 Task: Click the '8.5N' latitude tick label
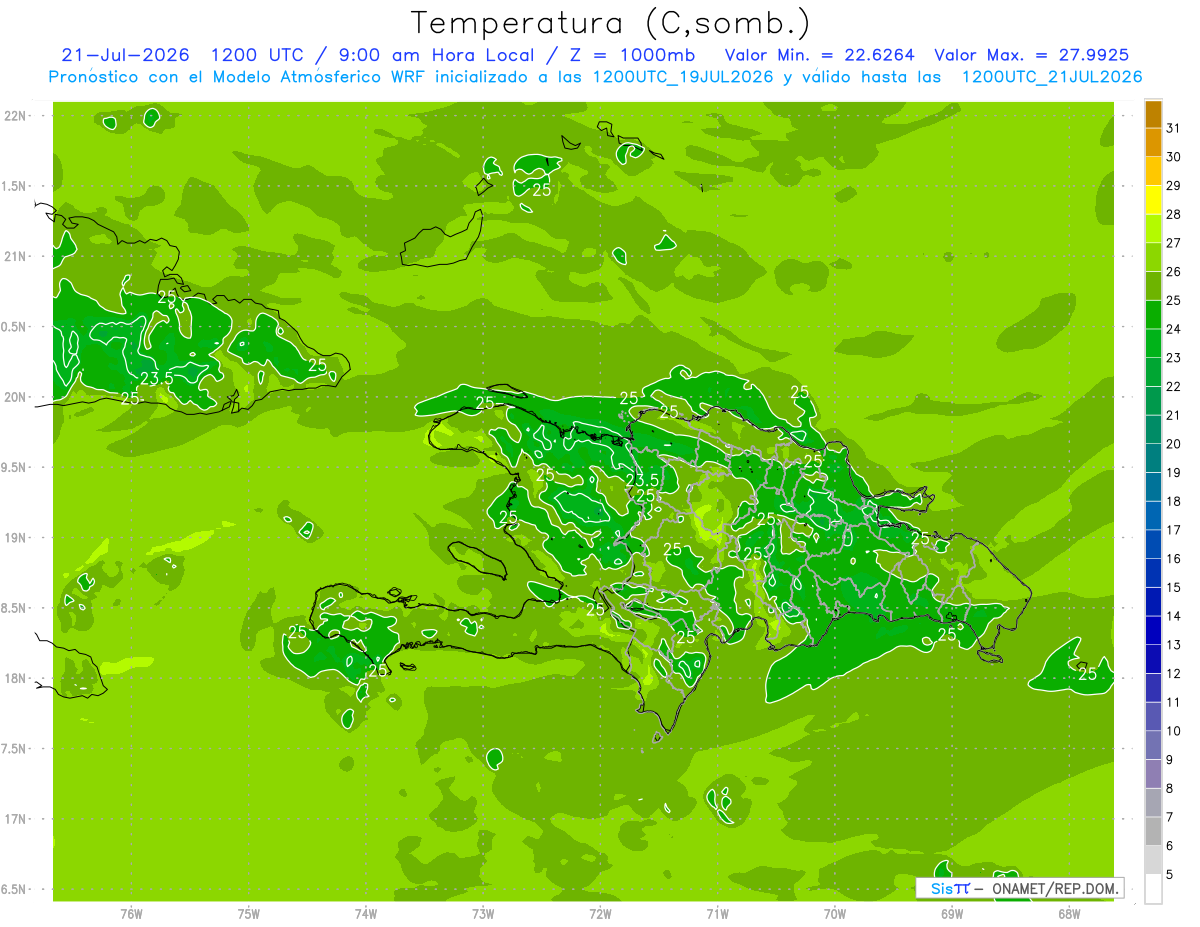click(15, 608)
